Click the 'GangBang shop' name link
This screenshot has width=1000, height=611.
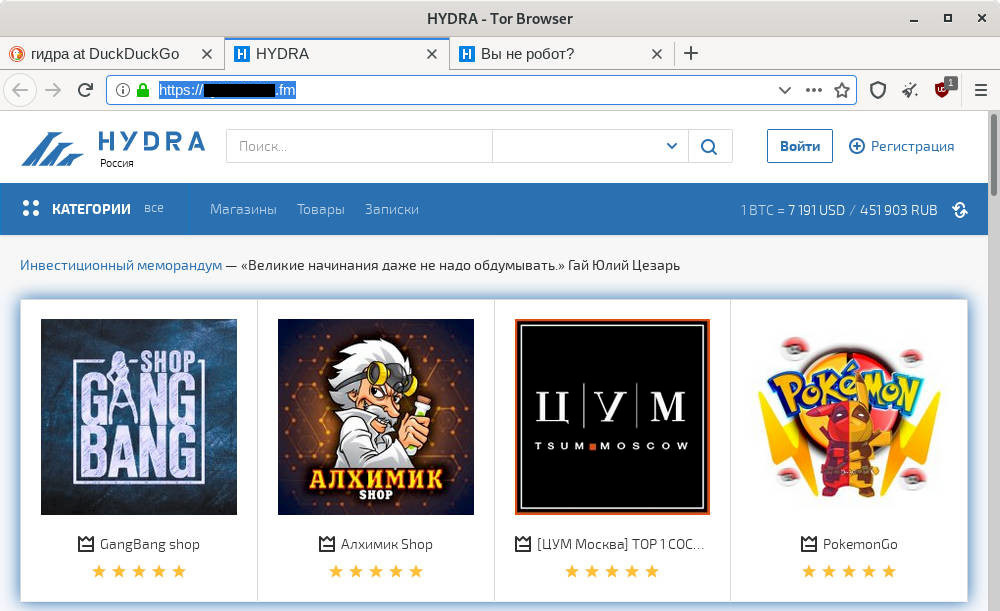click(150, 544)
